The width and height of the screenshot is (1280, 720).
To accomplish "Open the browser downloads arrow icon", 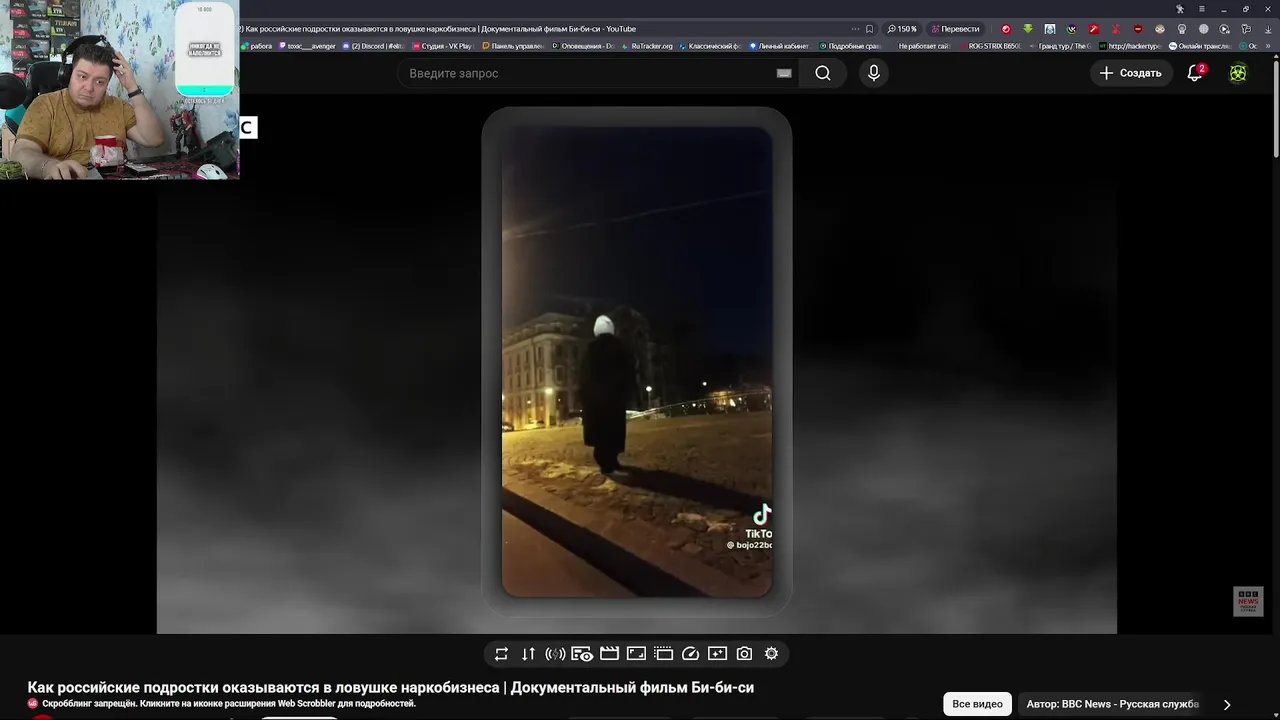I will [1269, 29].
